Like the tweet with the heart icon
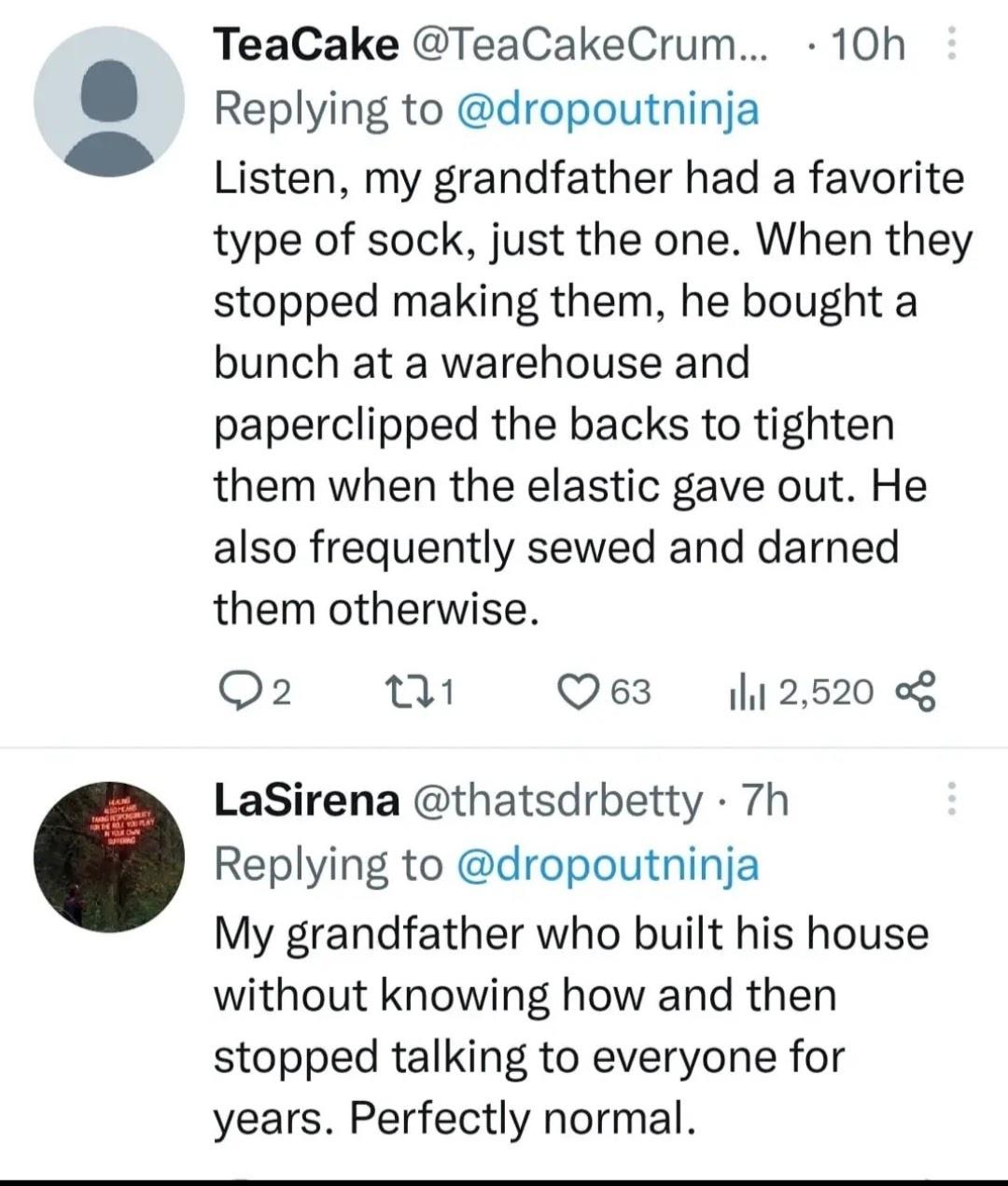 coord(574,691)
